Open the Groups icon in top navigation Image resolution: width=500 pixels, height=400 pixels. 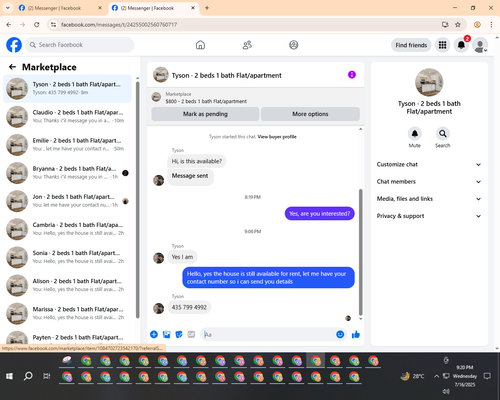(294, 45)
